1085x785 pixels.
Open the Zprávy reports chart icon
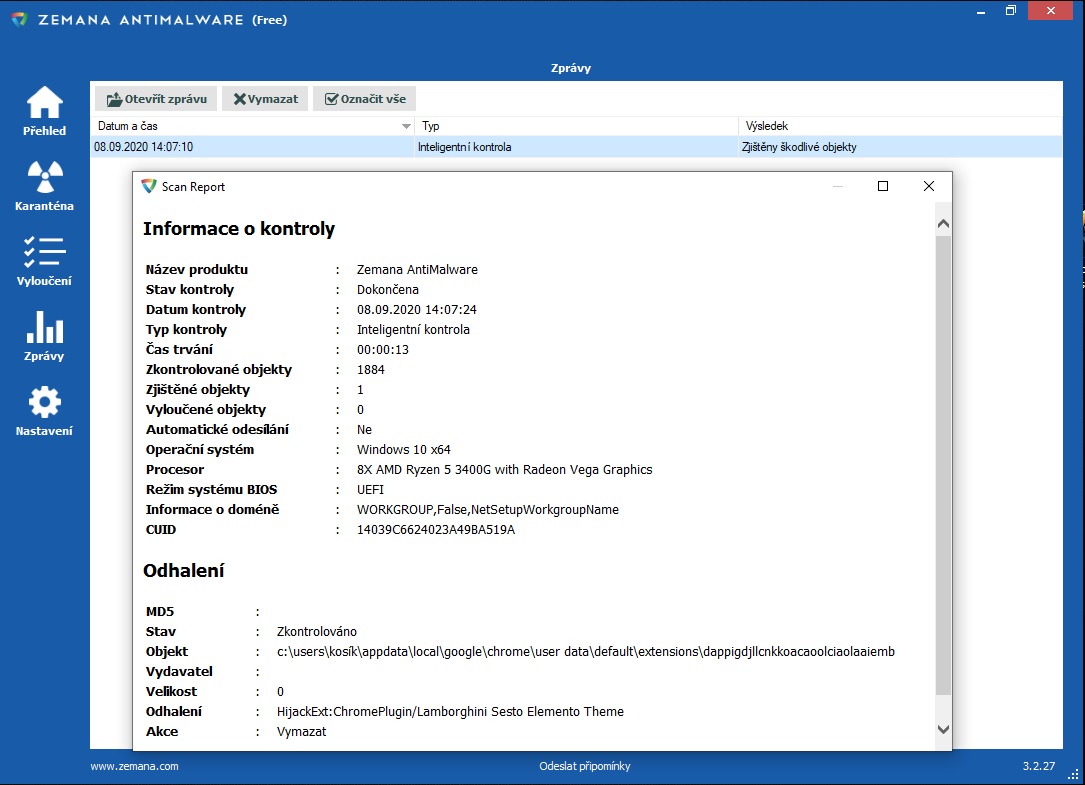click(x=44, y=328)
